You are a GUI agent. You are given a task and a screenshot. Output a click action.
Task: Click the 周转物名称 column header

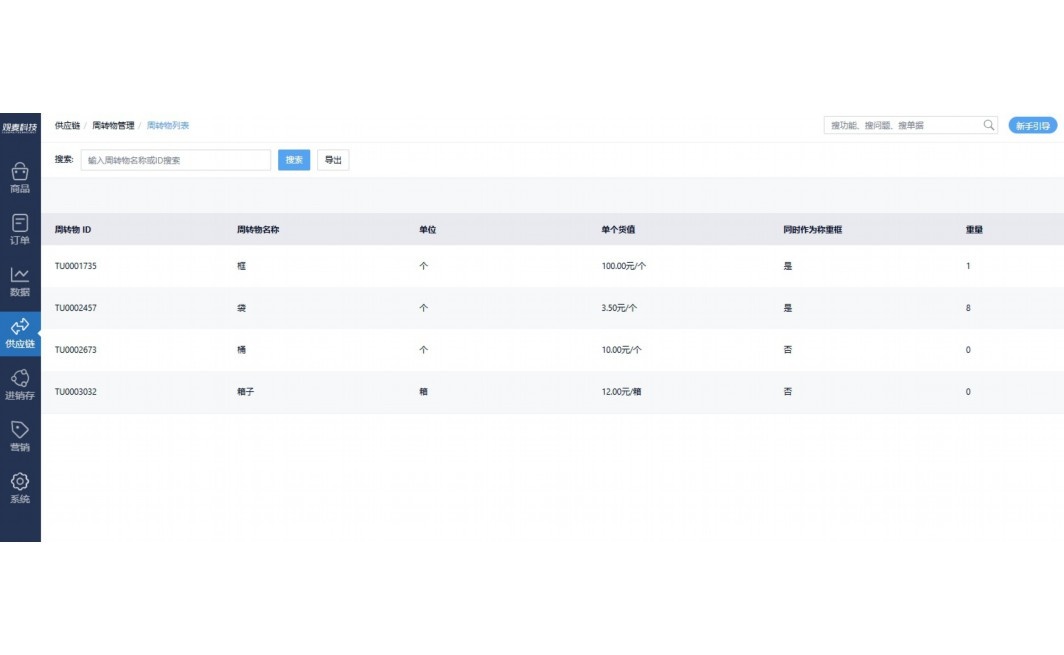pyautogui.click(x=257, y=230)
